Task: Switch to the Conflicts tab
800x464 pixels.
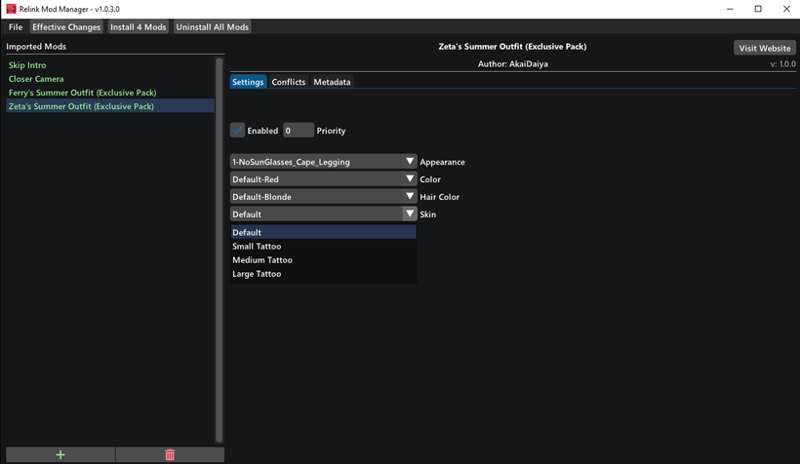Action: point(288,82)
